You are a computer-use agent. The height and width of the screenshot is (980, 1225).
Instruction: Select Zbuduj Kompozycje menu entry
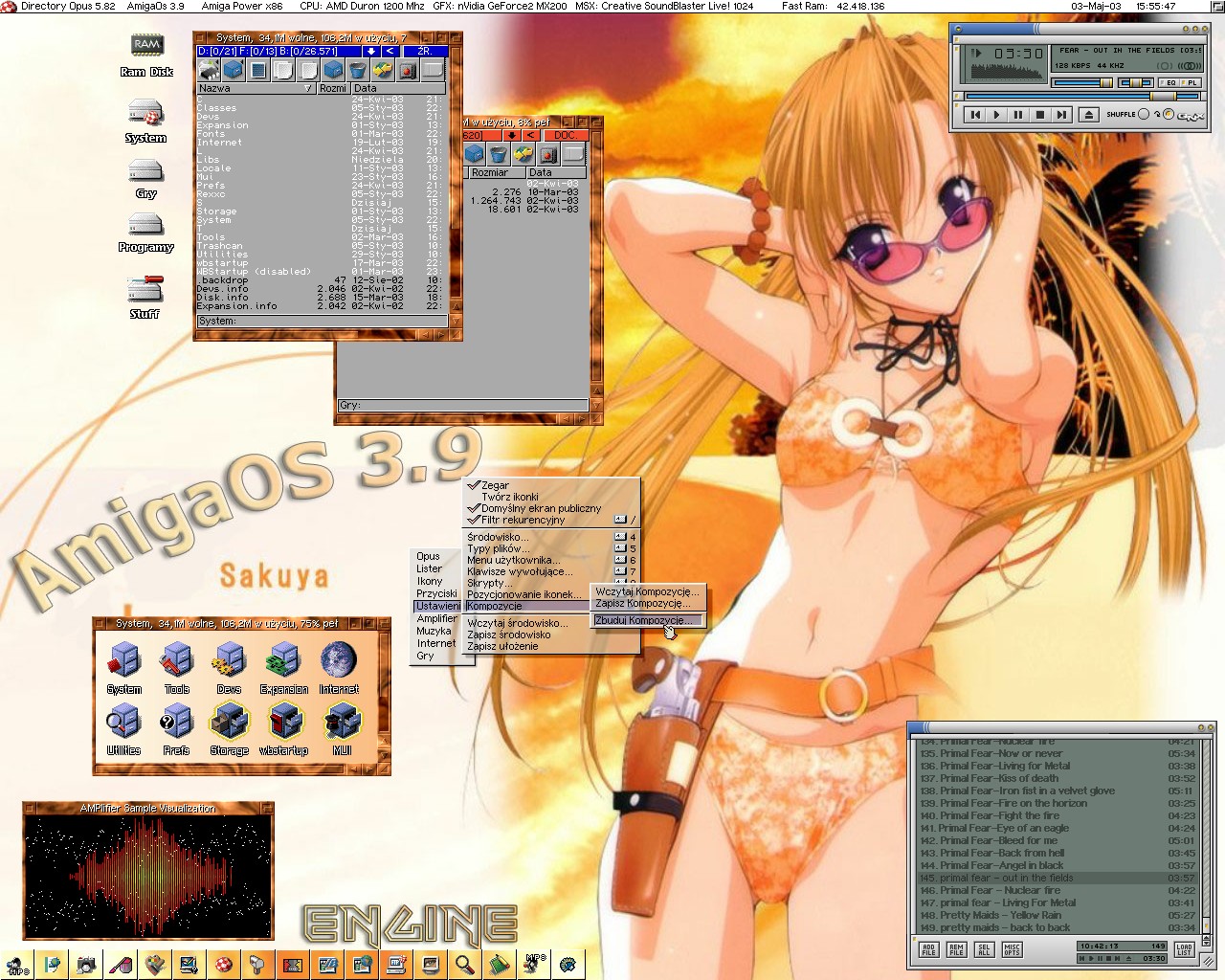(648, 620)
